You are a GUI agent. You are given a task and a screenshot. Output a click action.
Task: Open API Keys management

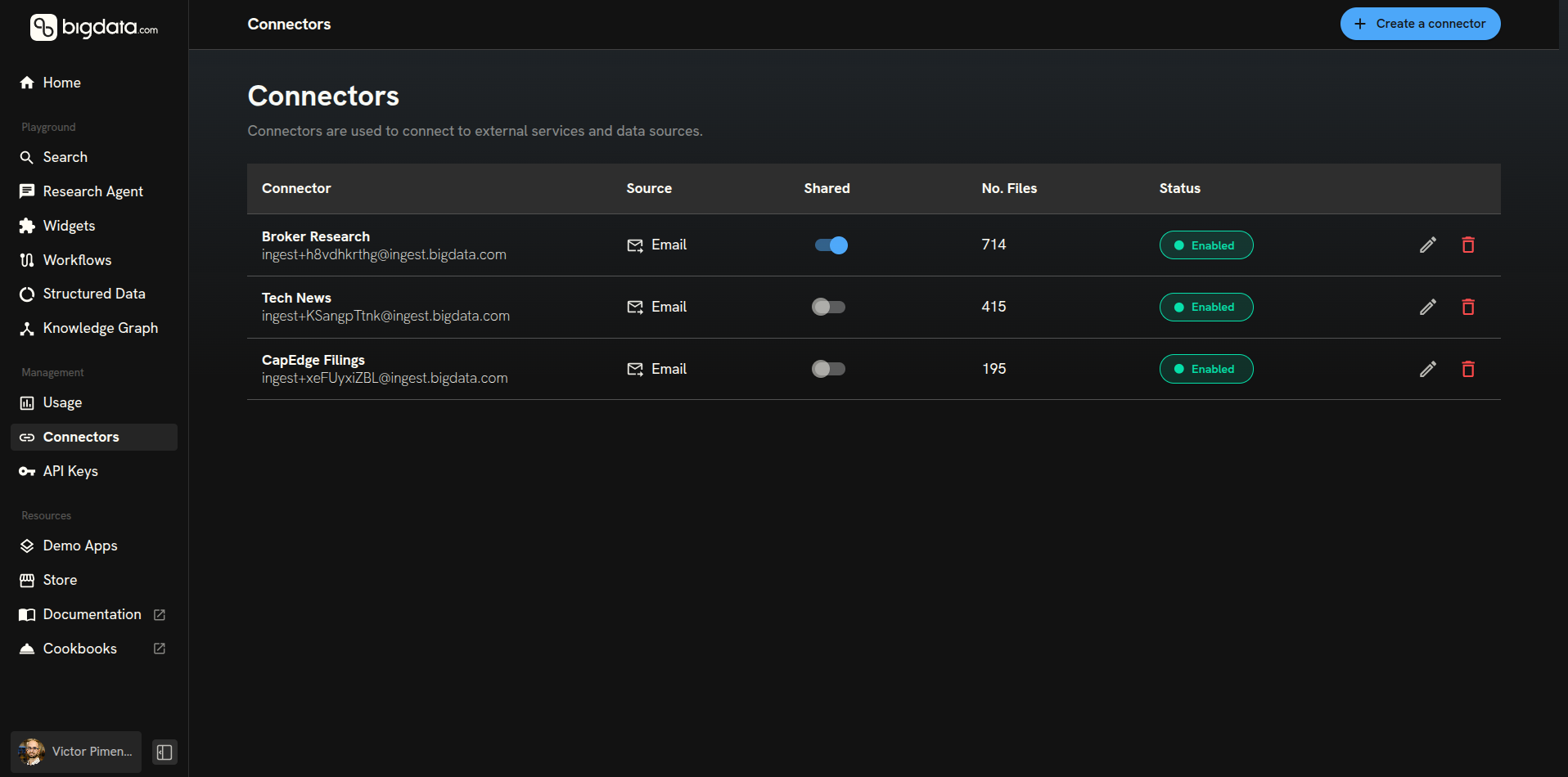(94, 471)
